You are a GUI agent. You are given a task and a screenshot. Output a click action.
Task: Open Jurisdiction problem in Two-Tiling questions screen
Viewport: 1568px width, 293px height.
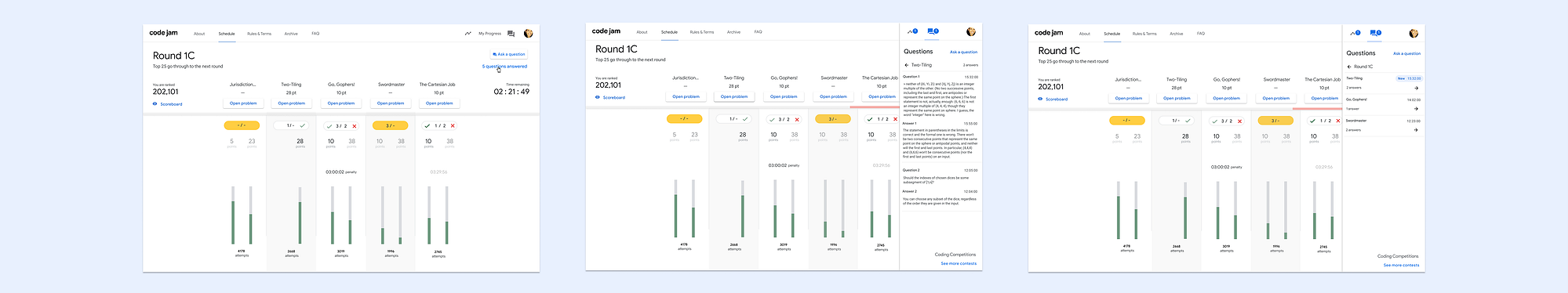(686, 97)
